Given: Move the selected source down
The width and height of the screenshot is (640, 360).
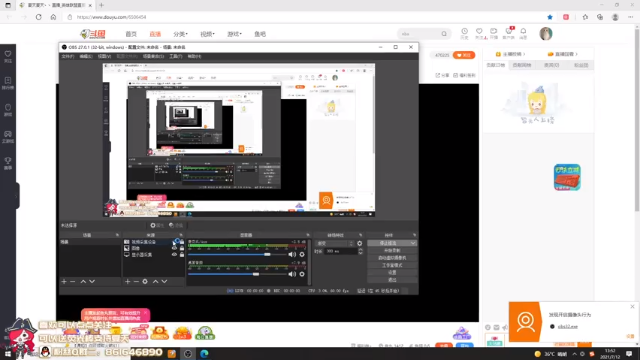Looking at the screenshot, I should pos(164,281).
